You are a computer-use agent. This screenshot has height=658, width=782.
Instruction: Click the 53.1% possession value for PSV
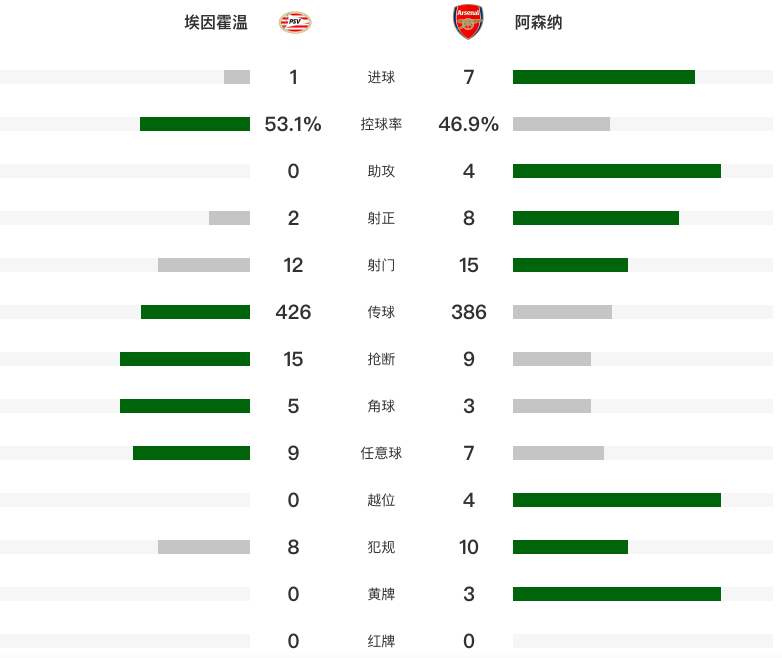point(293,124)
